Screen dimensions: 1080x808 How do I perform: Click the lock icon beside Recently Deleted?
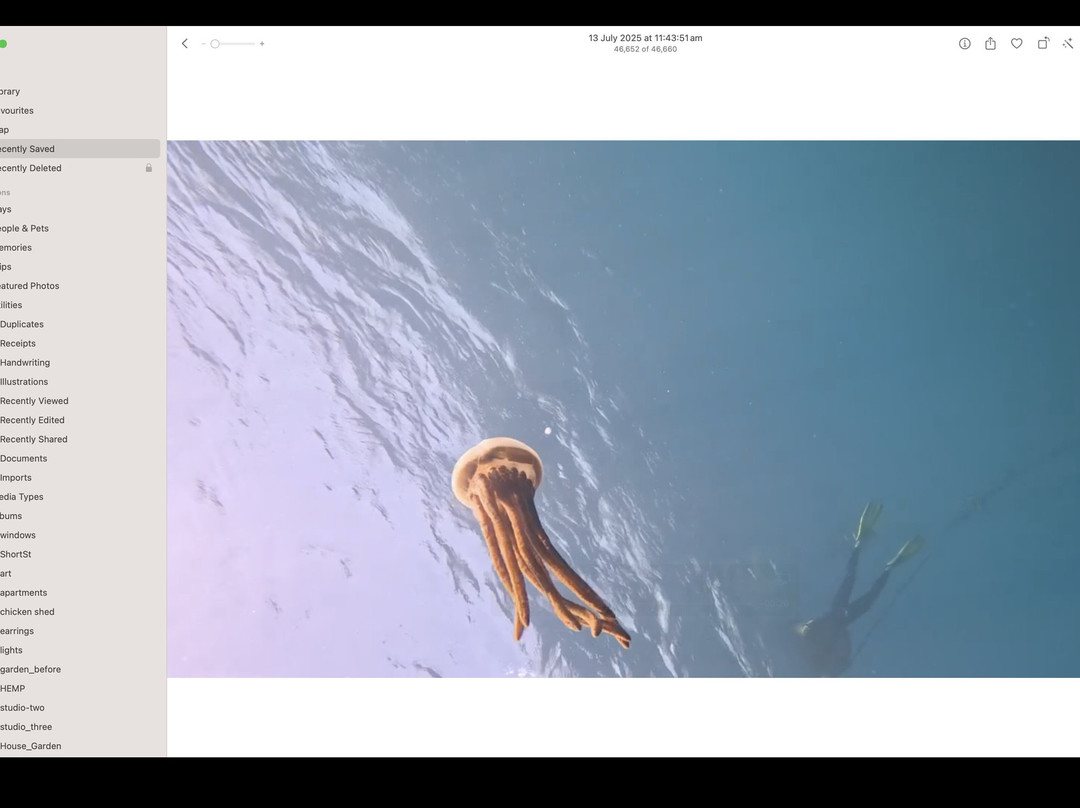tap(149, 168)
